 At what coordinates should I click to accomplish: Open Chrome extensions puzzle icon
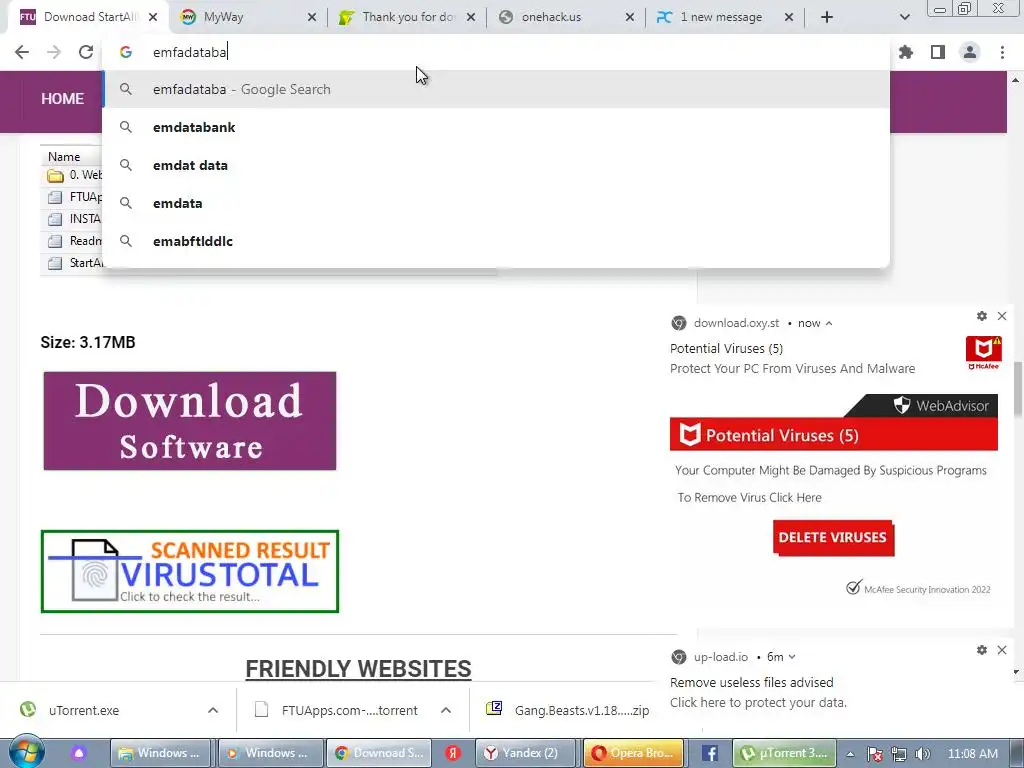point(906,52)
